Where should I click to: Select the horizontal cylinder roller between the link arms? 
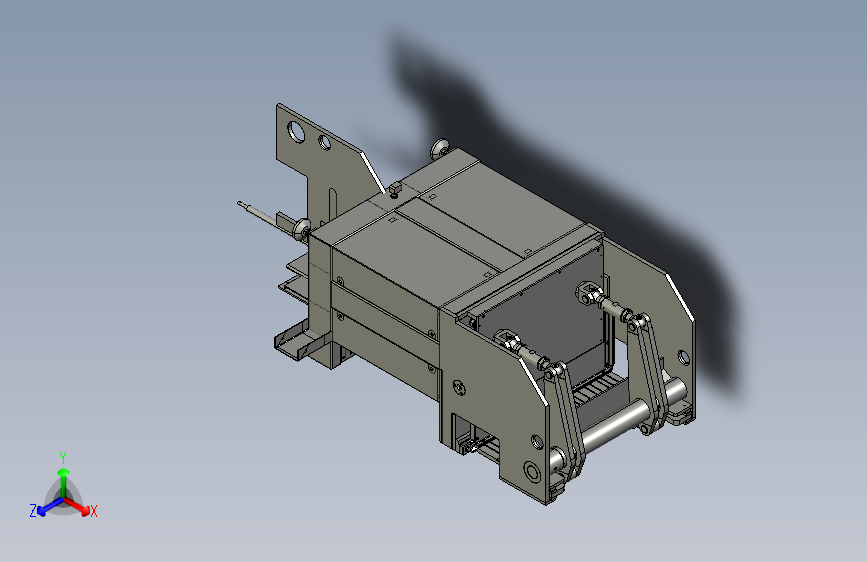pyautogui.click(x=615, y=424)
